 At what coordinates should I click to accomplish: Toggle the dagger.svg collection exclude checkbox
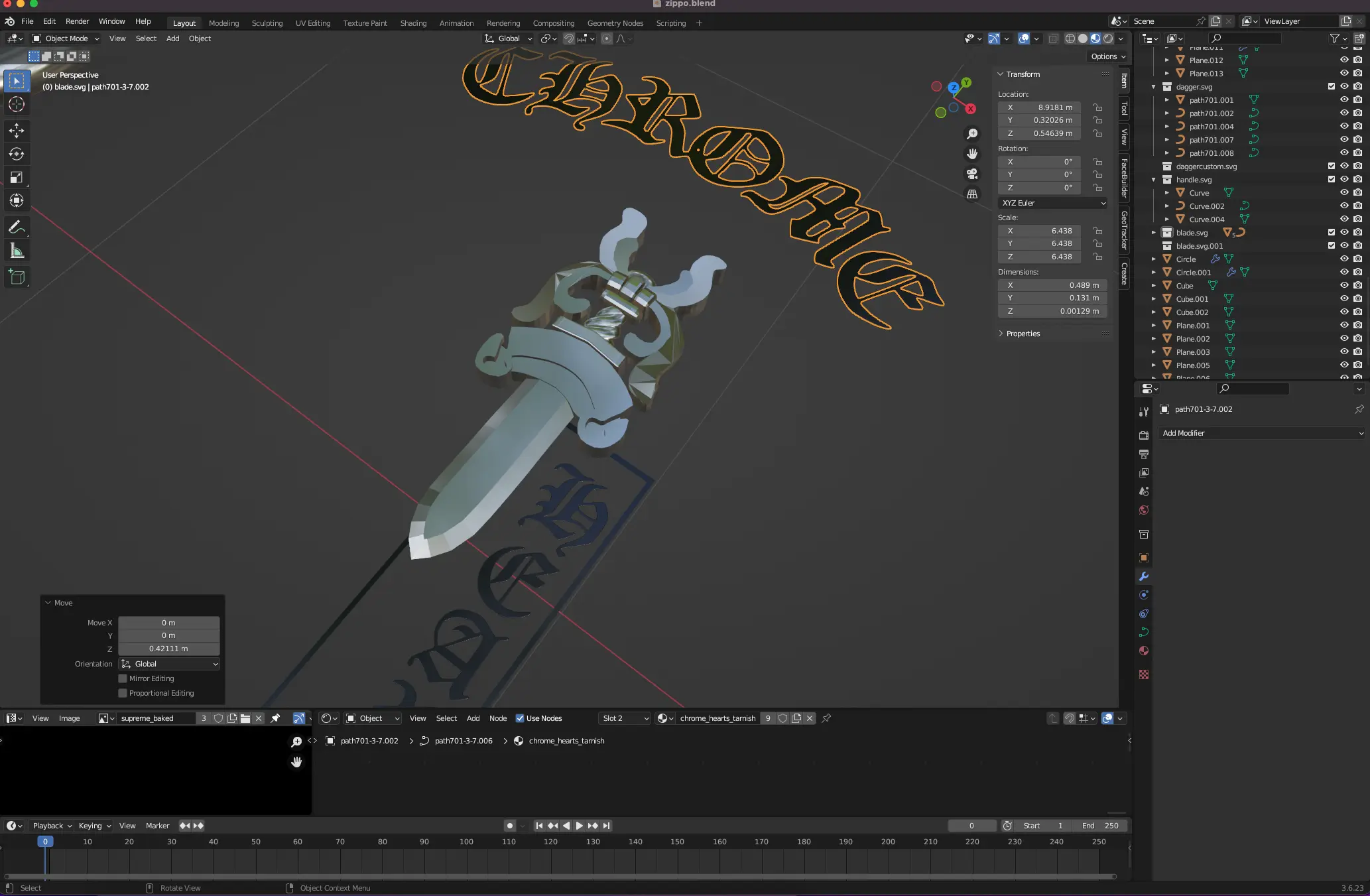point(1332,86)
